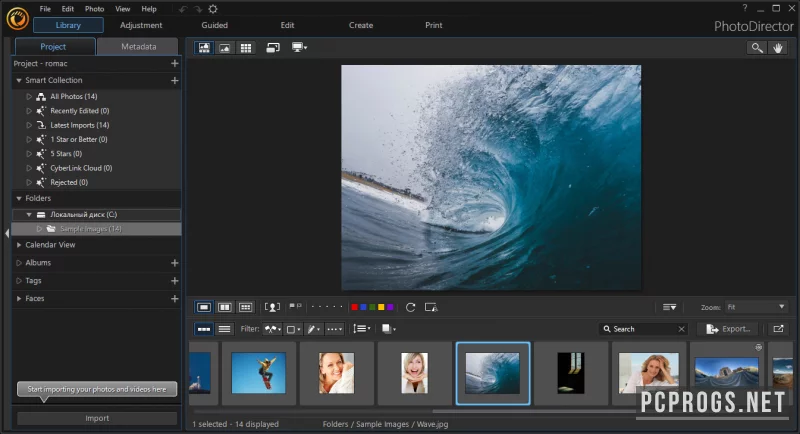Open preferences gear icon in title bar
Viewport: 800px width, 434px height.
click(x=213, y=9)
